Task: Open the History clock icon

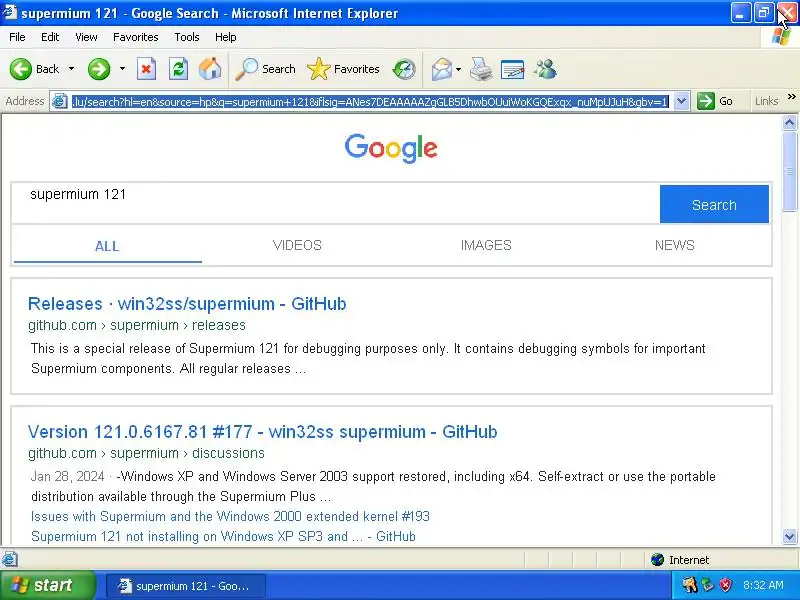Action: [x=404, y=69]
